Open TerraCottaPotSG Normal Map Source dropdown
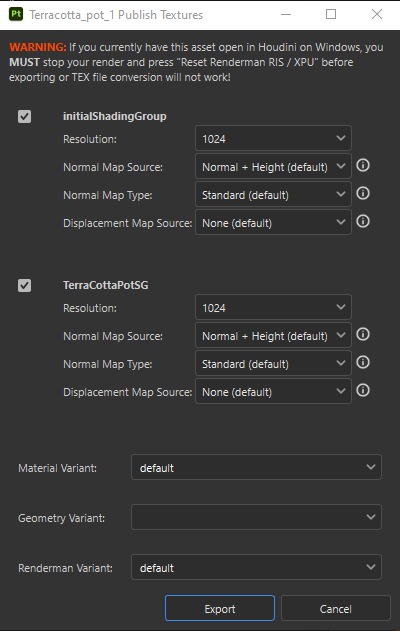 [273, 335]
